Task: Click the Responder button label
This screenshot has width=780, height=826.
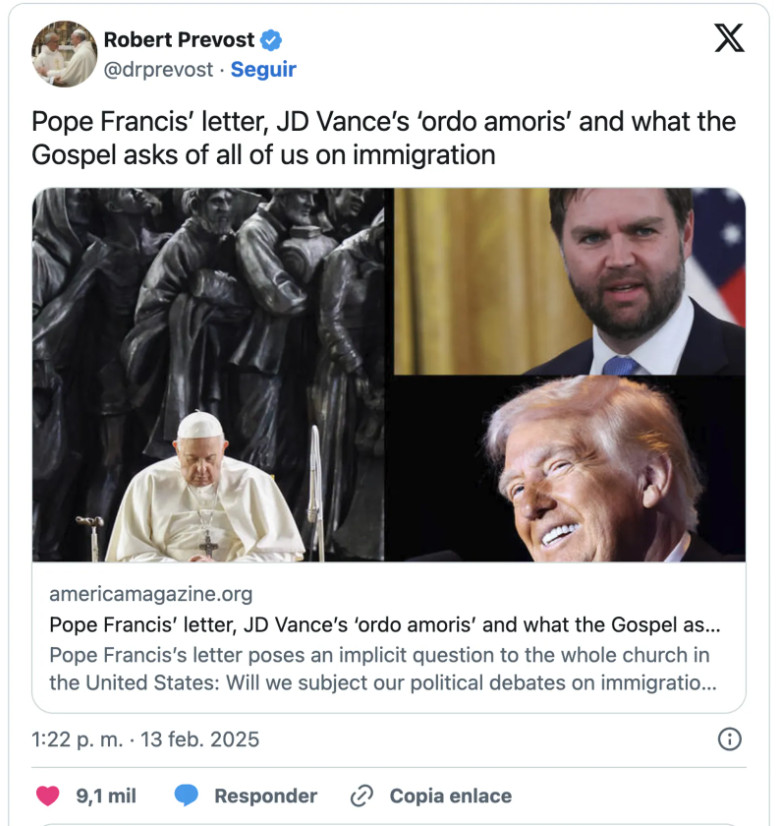Action: click(265, 795)
